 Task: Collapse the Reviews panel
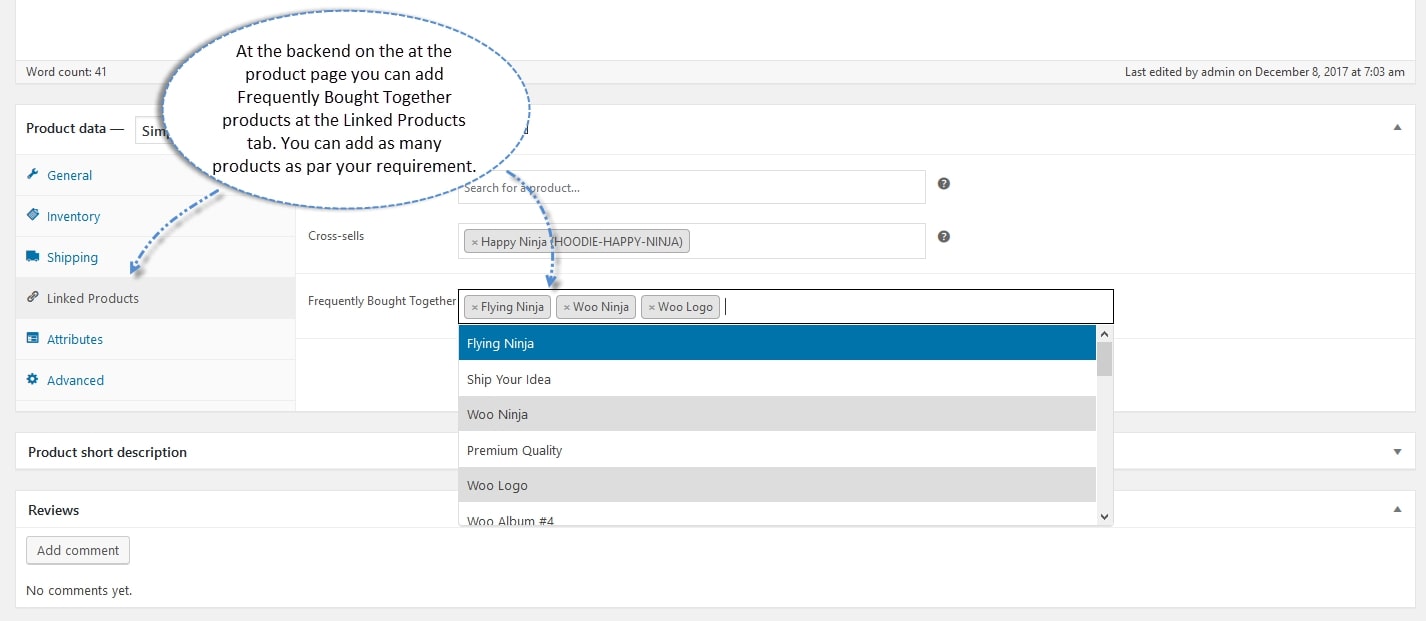[1397, 510]
